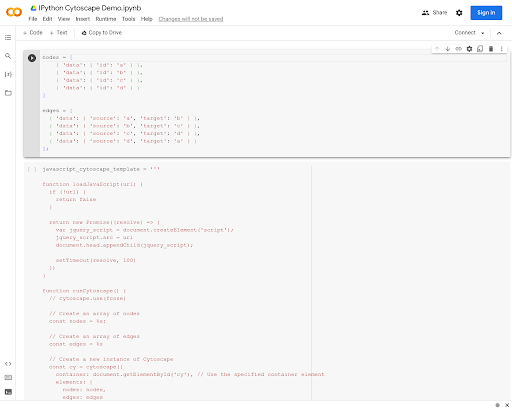Open the terminal icon at sidebar bottom

(8, 392)
